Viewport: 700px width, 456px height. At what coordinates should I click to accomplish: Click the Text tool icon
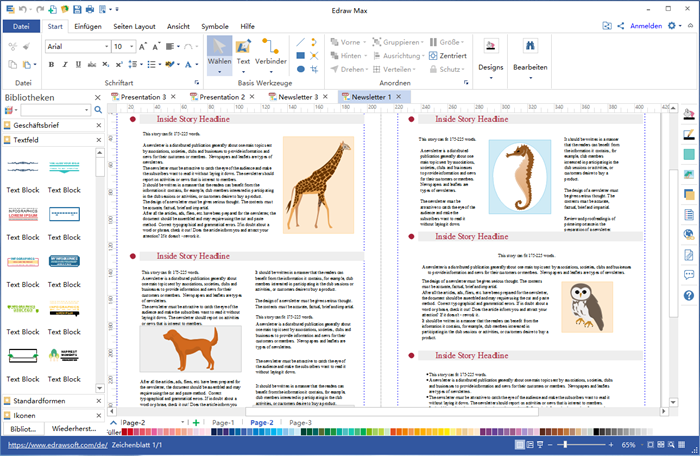pyautogui.click(x=243, y=47)
